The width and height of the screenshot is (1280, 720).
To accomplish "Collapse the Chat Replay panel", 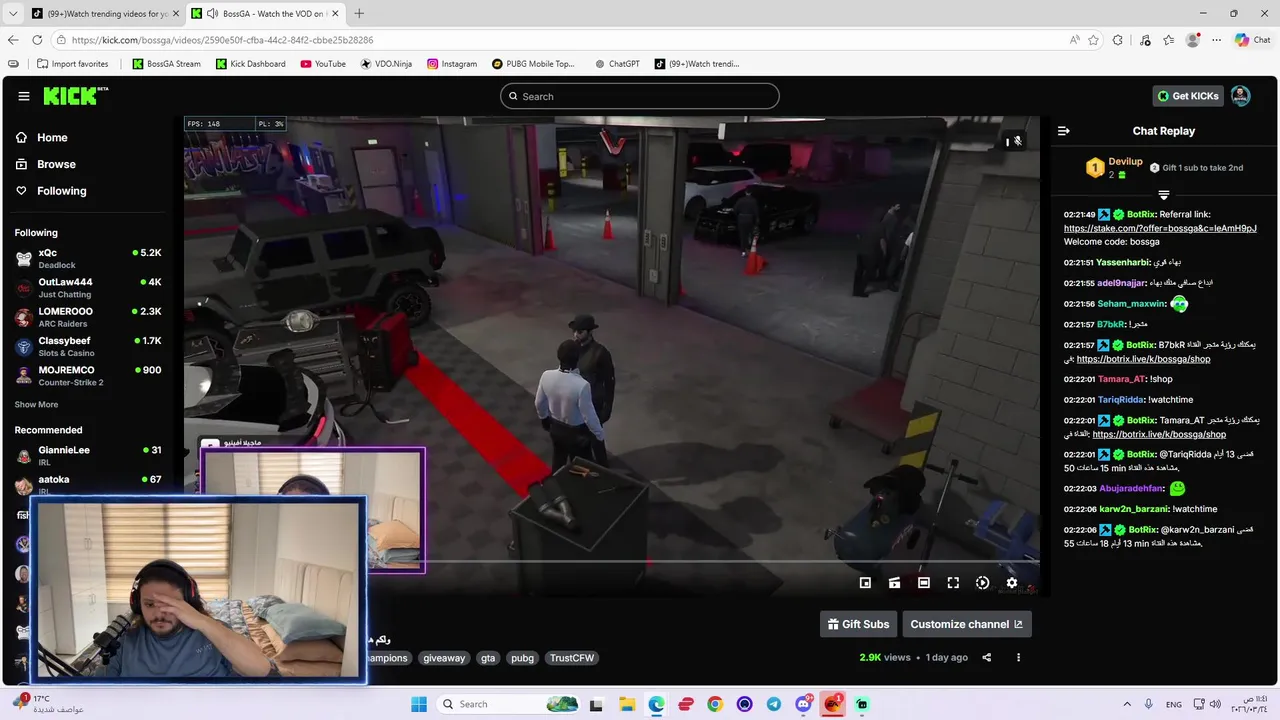I will point(1063,131).
